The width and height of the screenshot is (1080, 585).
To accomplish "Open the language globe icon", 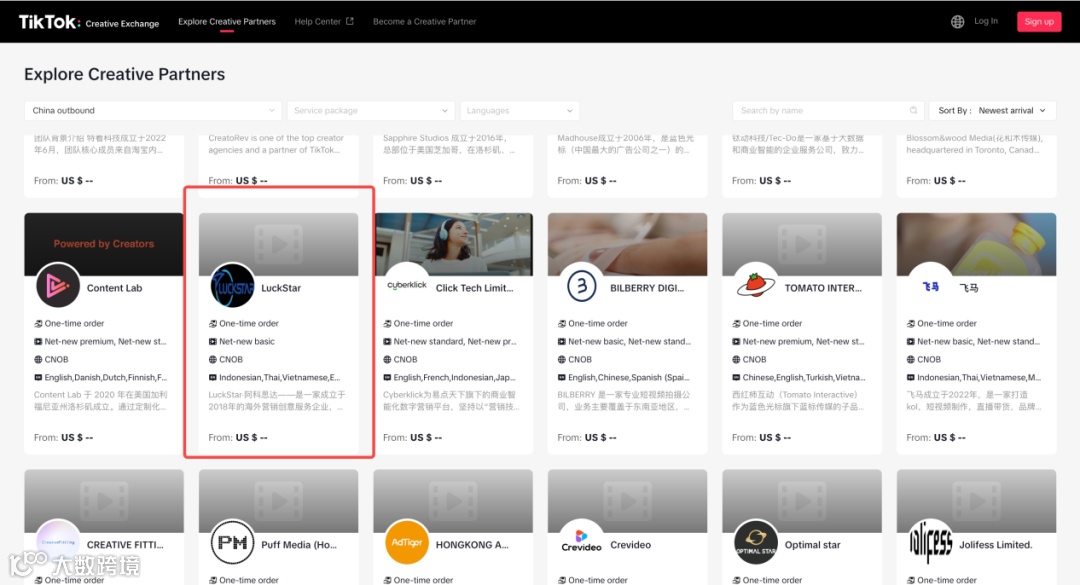I will click(x=957, y=22).
